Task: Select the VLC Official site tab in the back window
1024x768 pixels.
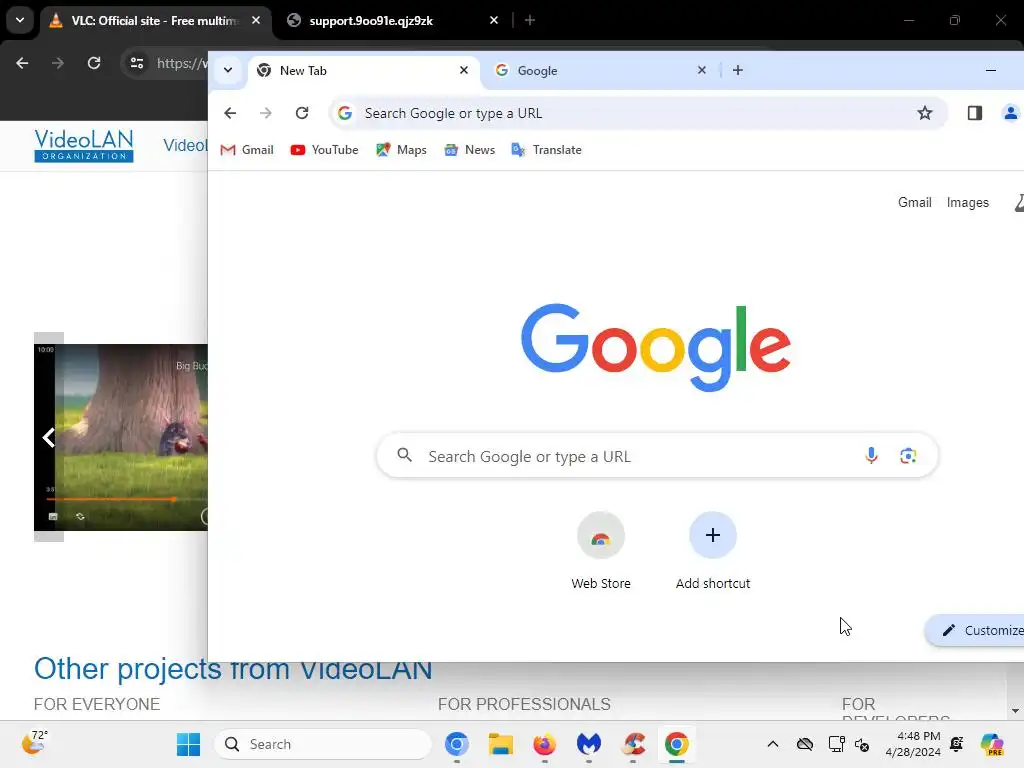Action: 155,21
